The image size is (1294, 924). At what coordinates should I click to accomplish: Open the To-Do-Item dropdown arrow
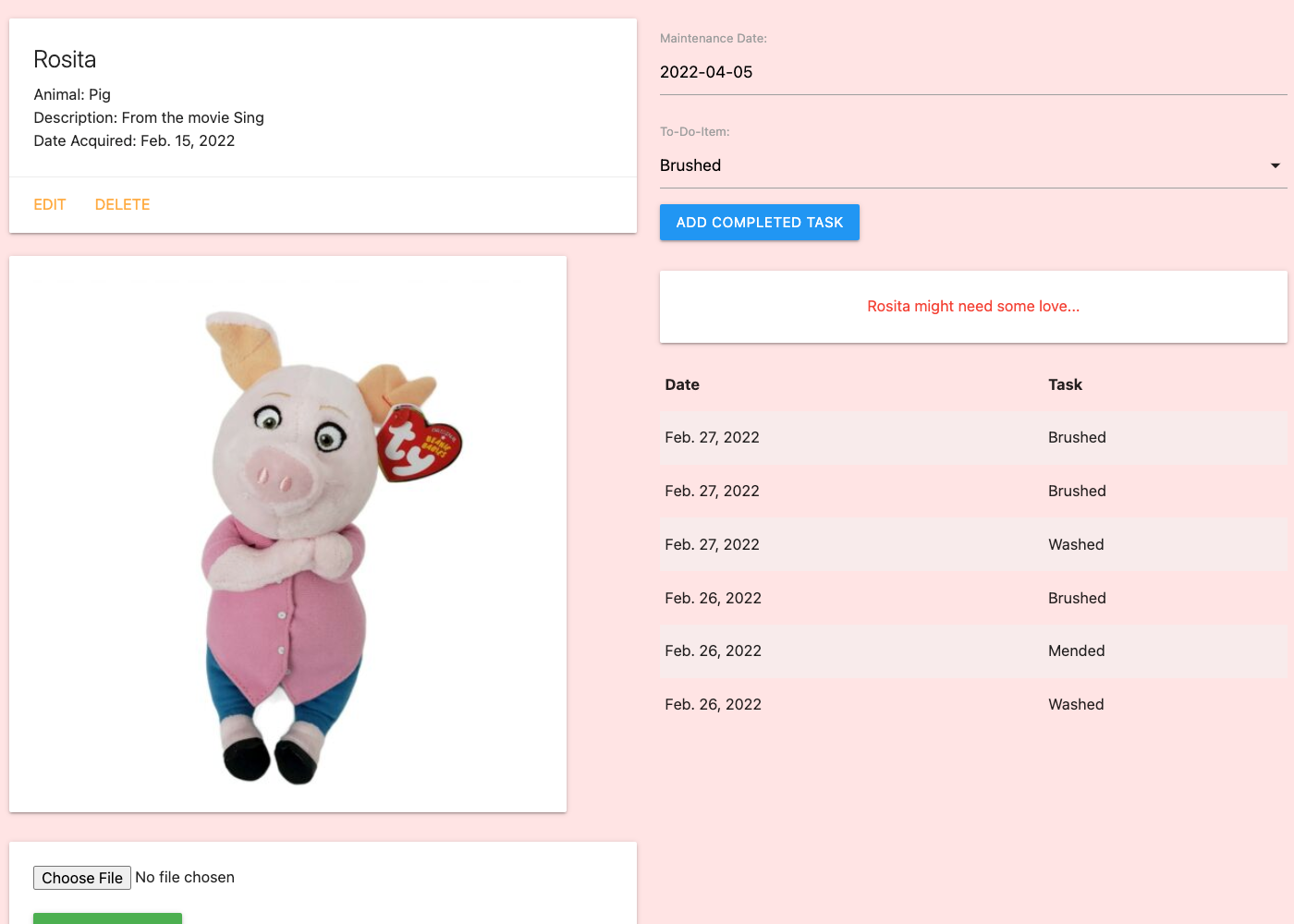coord(1275,166)
